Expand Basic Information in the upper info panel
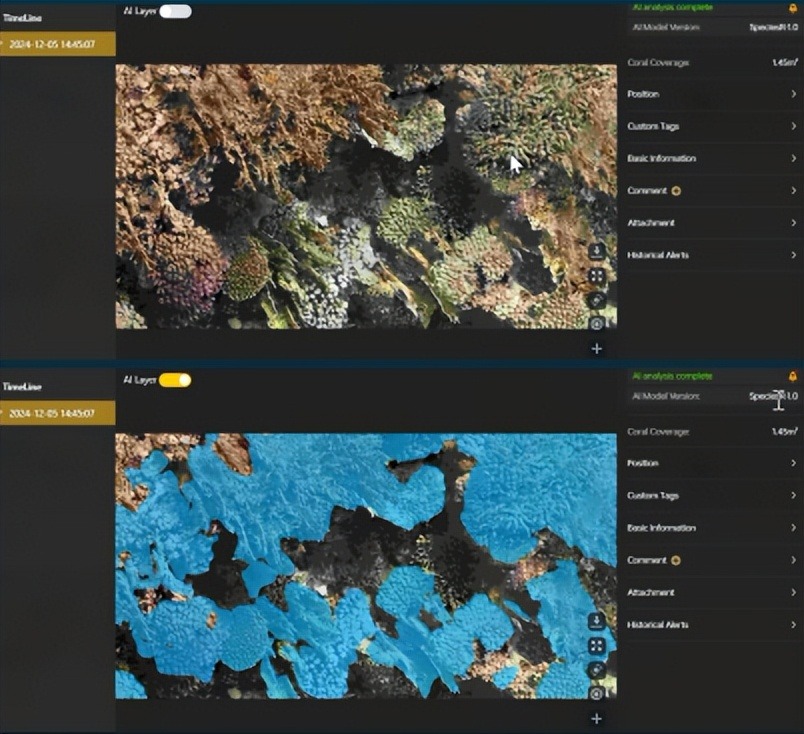The image size is (804, 734). 711,158
